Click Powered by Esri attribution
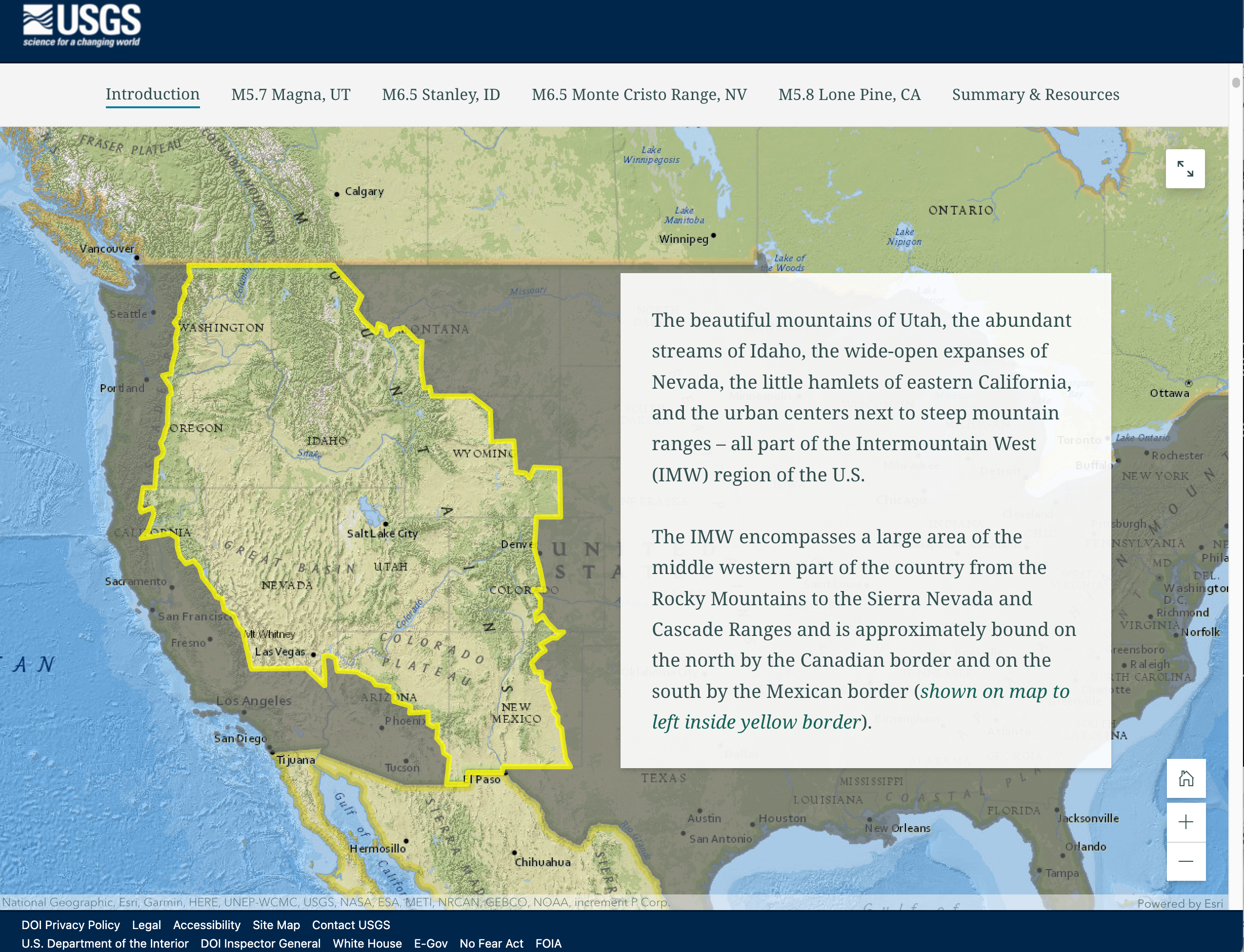The height and width of the screenshot is (952, 1244). [x=1180, y=903]
